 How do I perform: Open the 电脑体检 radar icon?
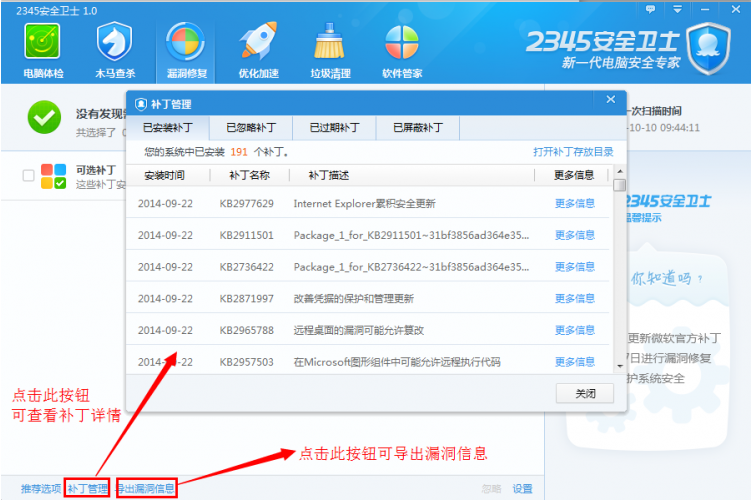click(43, 42)
